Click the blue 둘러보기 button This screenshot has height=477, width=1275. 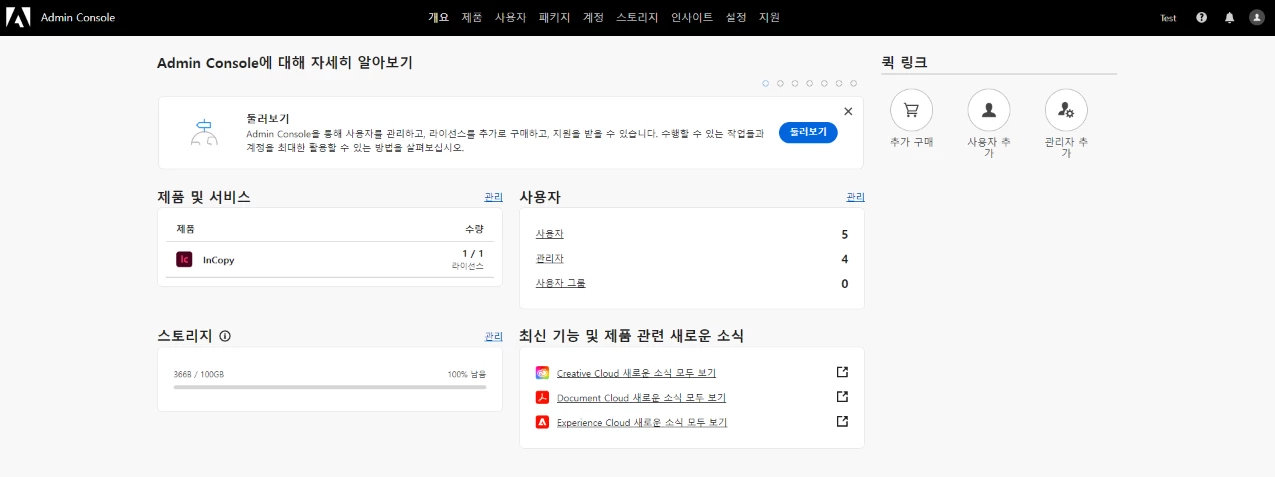click(808, 132)
